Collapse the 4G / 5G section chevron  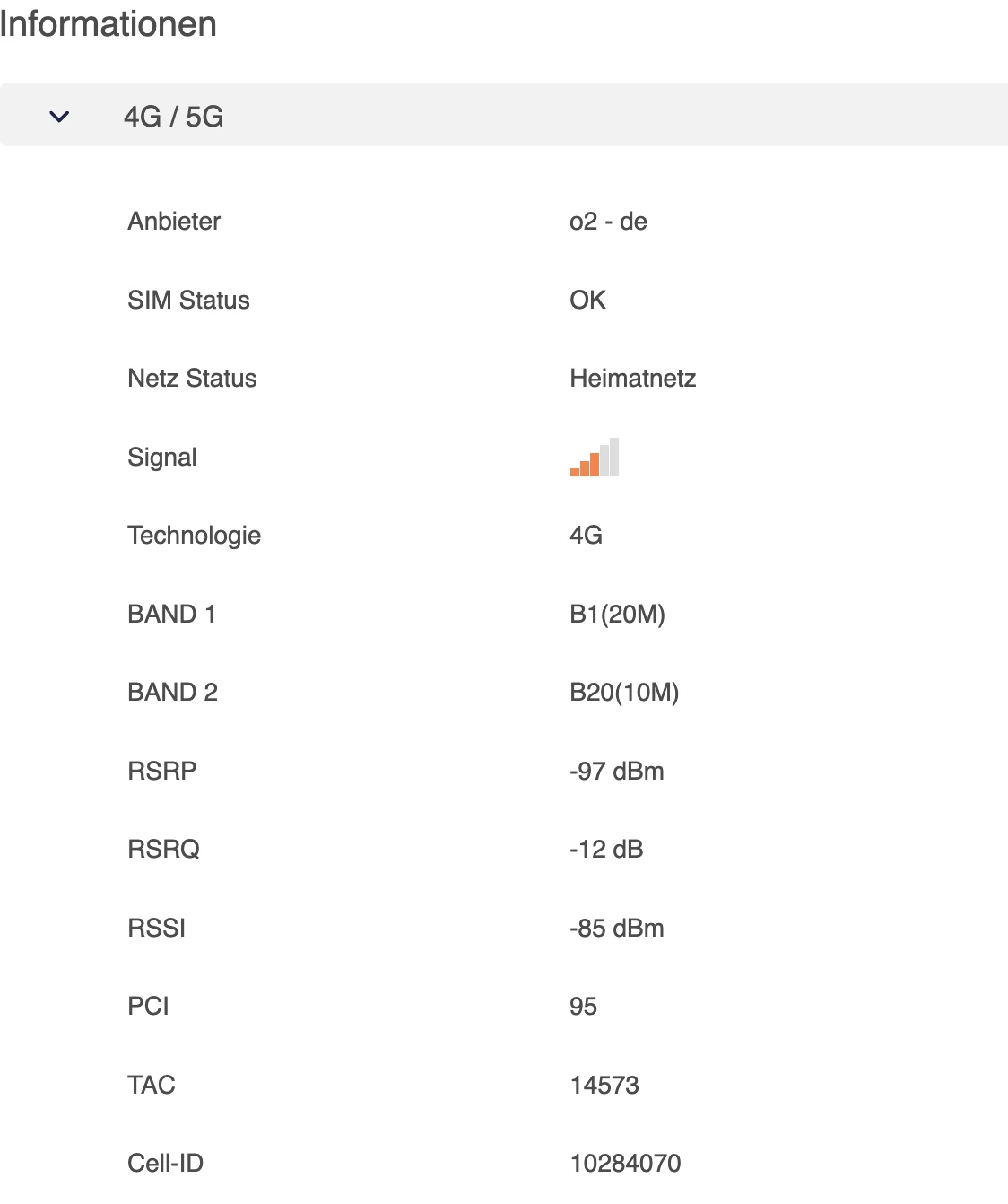click(x=59, y=117)
